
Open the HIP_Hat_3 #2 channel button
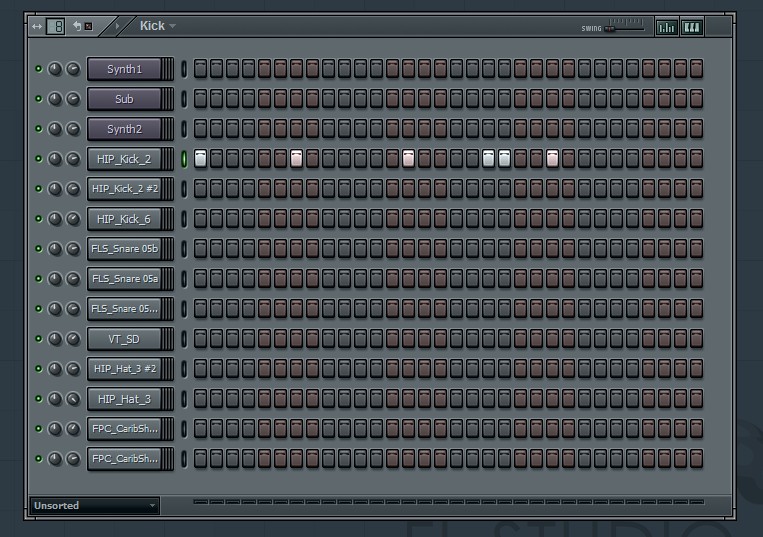pyautogui.click(x=125, y=369)
